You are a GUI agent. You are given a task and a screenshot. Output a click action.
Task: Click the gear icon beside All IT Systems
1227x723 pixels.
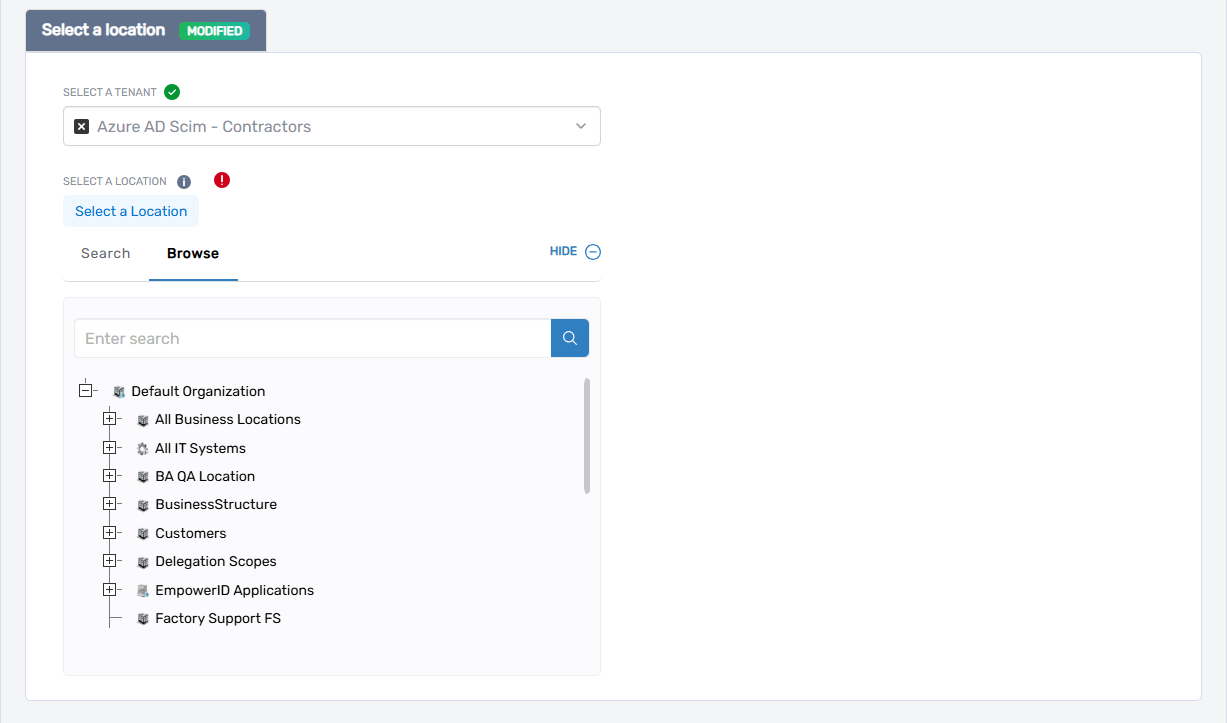coord(142,447)
